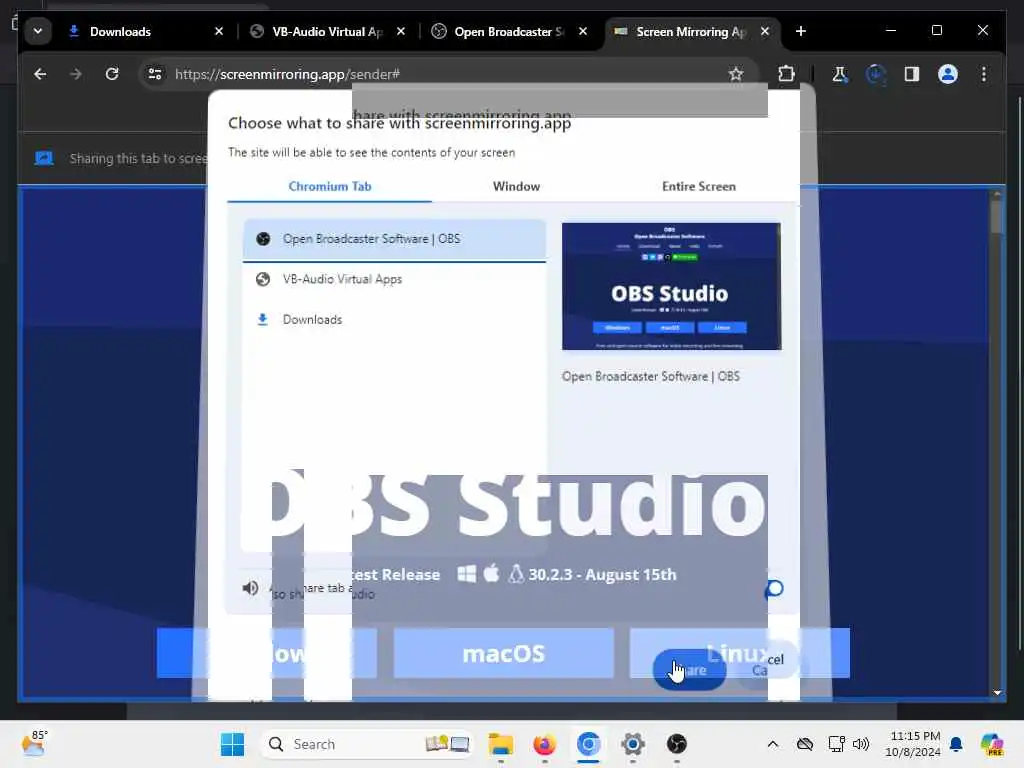Go forward to the next page
Viewport: 1024px width, 768px height.
[x=76, y=74]
